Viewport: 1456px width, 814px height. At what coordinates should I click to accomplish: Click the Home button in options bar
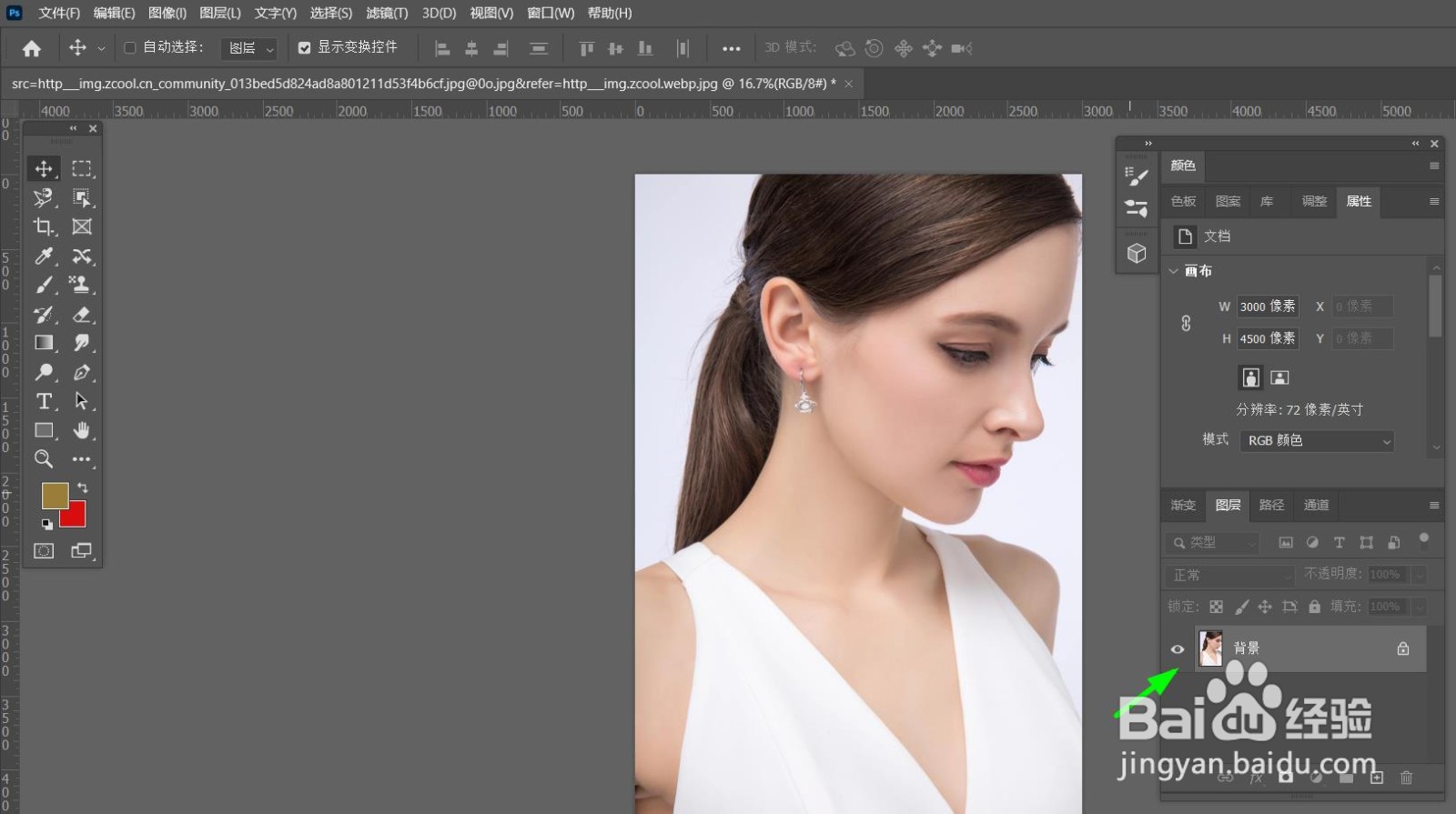click(32, 48)
